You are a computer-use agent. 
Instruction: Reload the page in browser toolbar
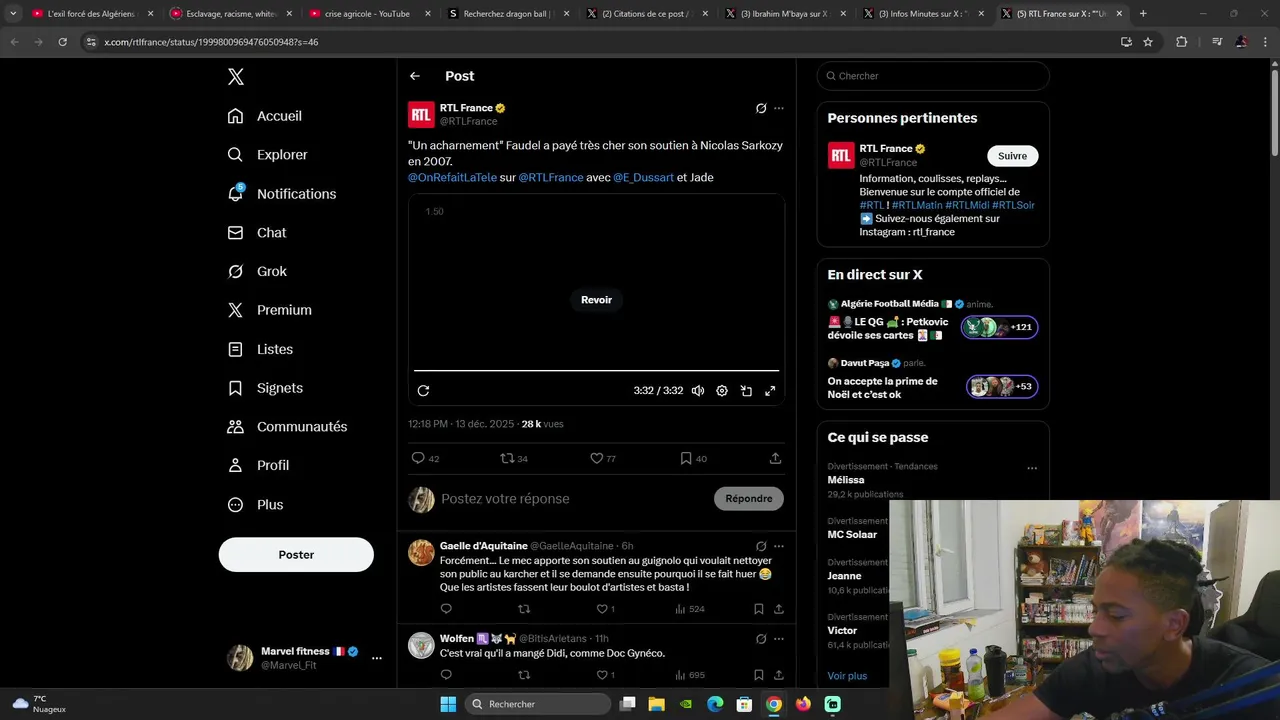tap(62, 42)
